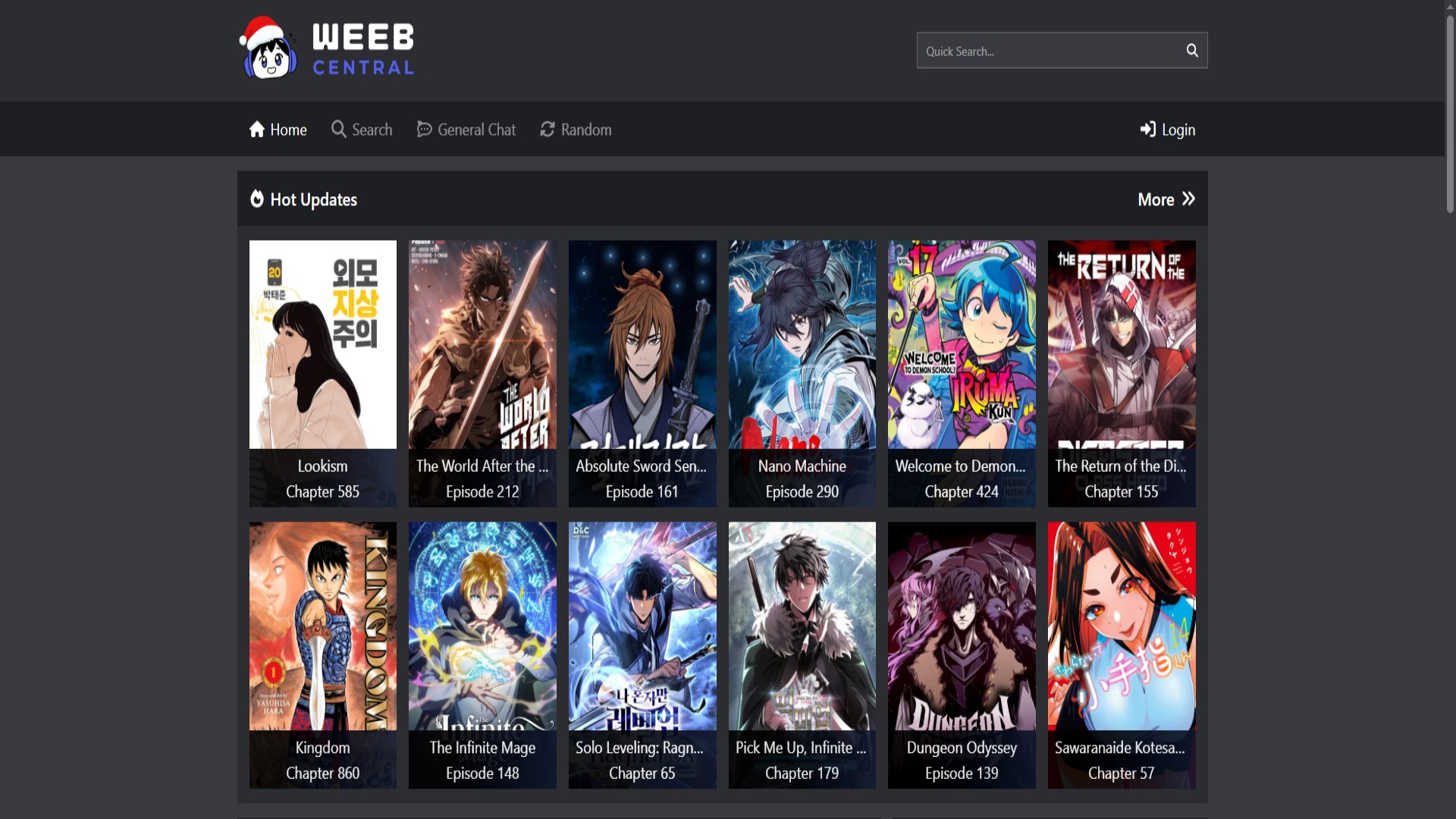The image size is (1456, 819).
Task: Click the magnifying glass search icon
Action: [x=1191, y=50]
